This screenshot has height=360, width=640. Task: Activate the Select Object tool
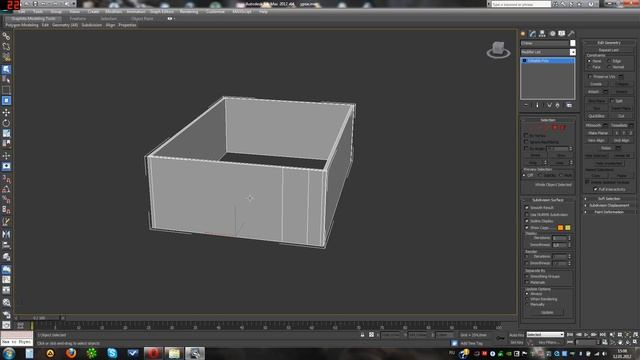click(x=6, y=69)
